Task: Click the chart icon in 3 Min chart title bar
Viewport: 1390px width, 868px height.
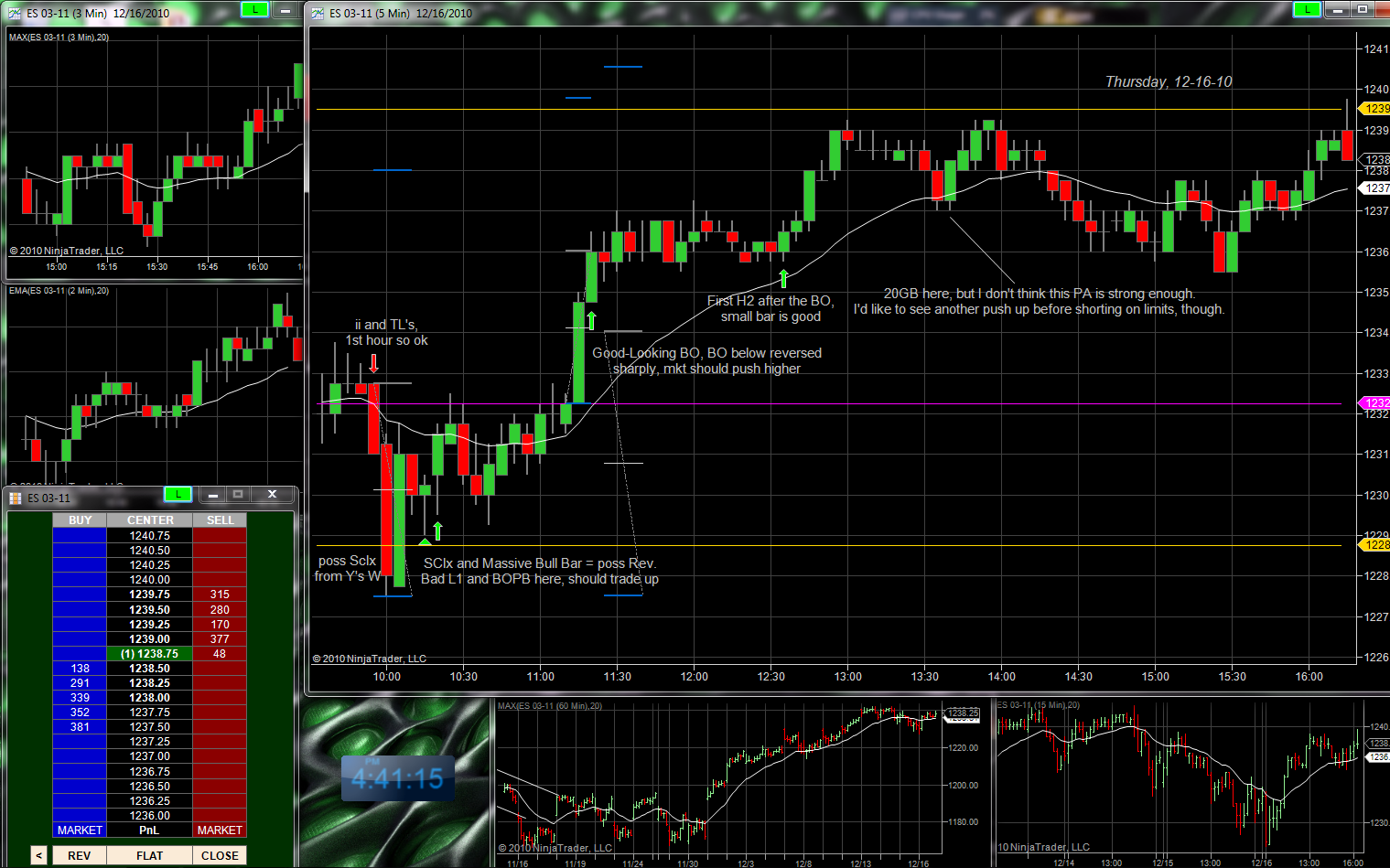Action: [x=14, y=13]
